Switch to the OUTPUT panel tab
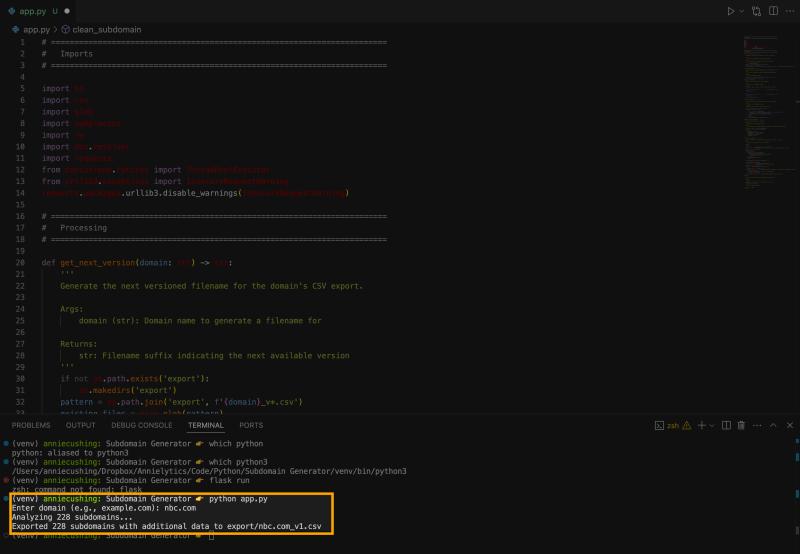The height and width of the screenshot is (554, 800). [x=81, y=425]
